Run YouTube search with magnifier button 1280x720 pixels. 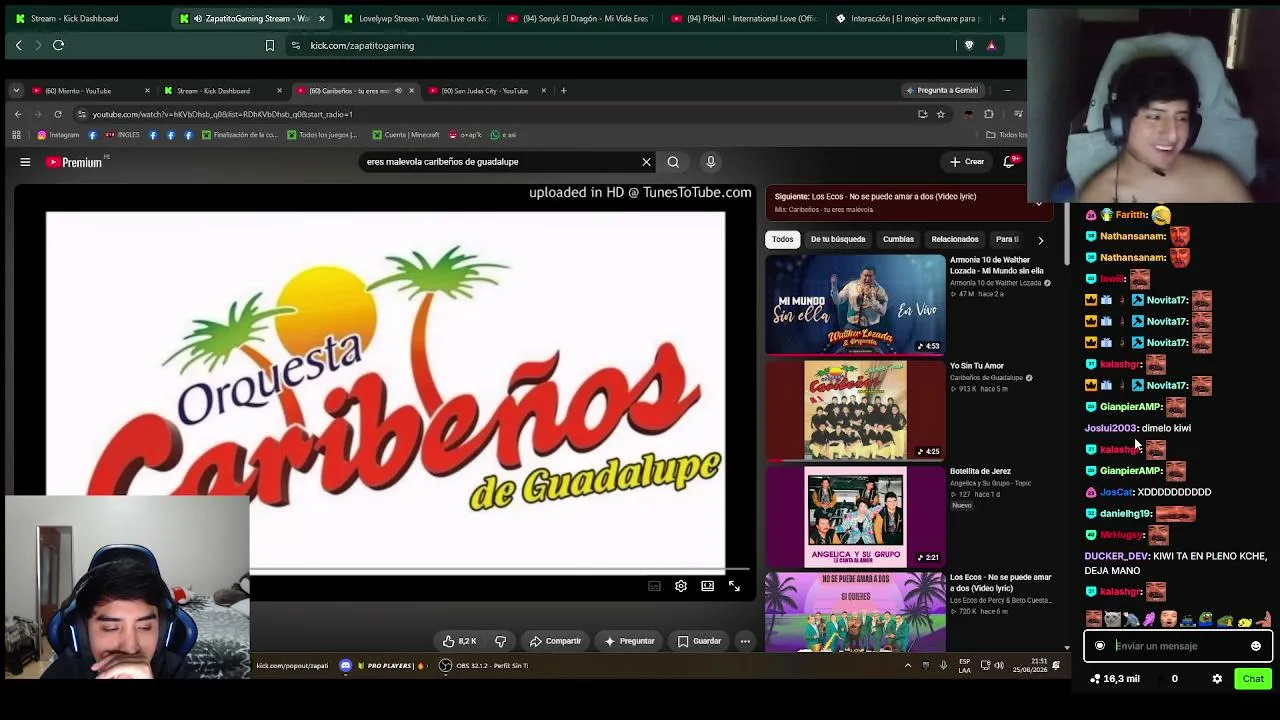673,162
